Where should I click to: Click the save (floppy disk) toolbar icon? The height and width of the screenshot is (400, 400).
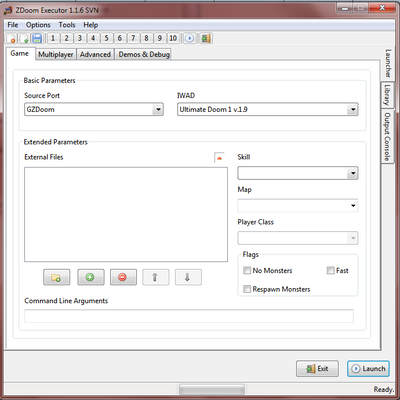pyautogui.click(x=37, y=38)
